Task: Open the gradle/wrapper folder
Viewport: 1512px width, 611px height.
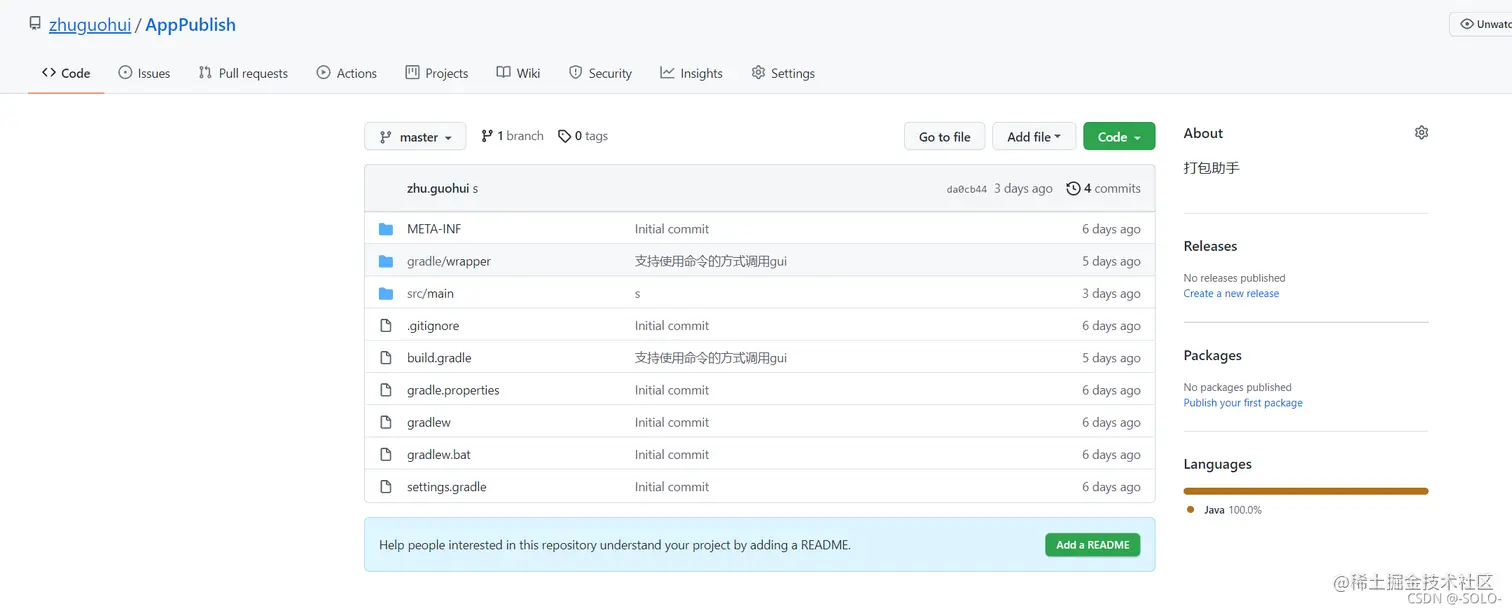Action: (x=449, y=261)
